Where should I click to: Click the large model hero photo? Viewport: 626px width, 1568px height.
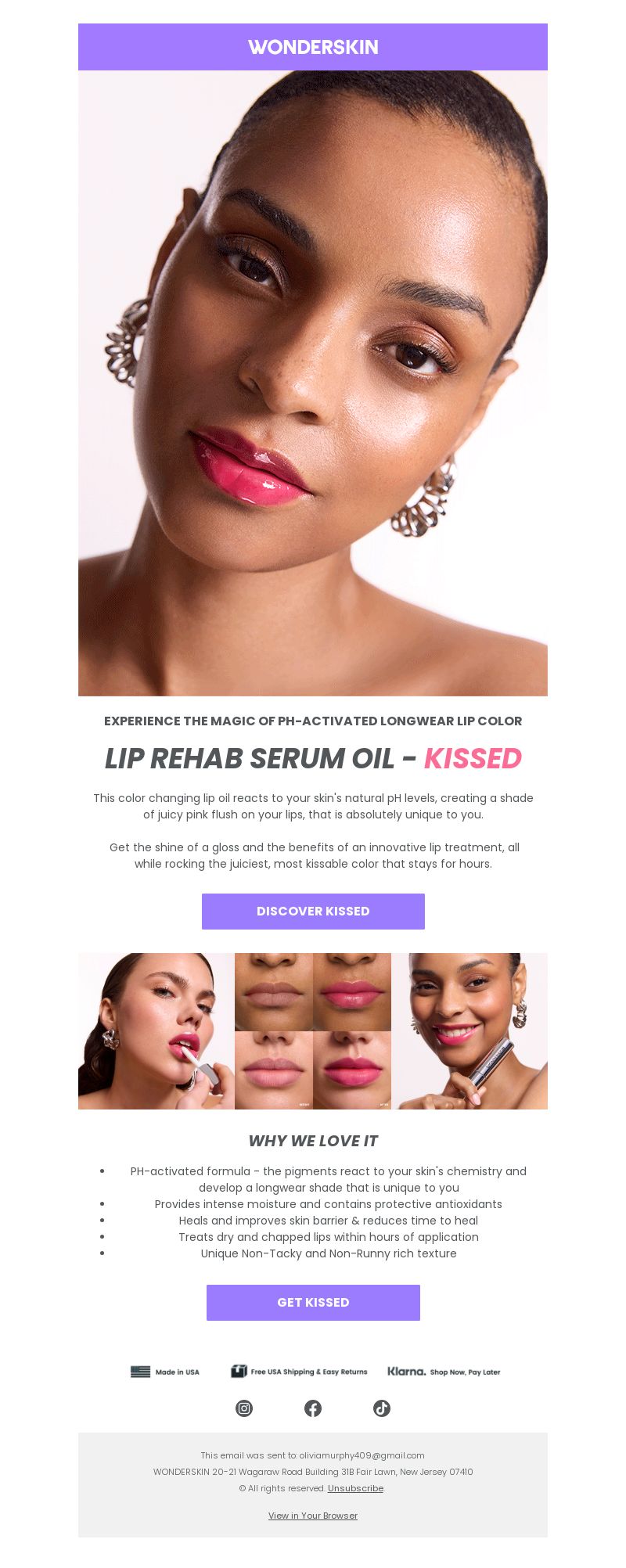[313, 383]
